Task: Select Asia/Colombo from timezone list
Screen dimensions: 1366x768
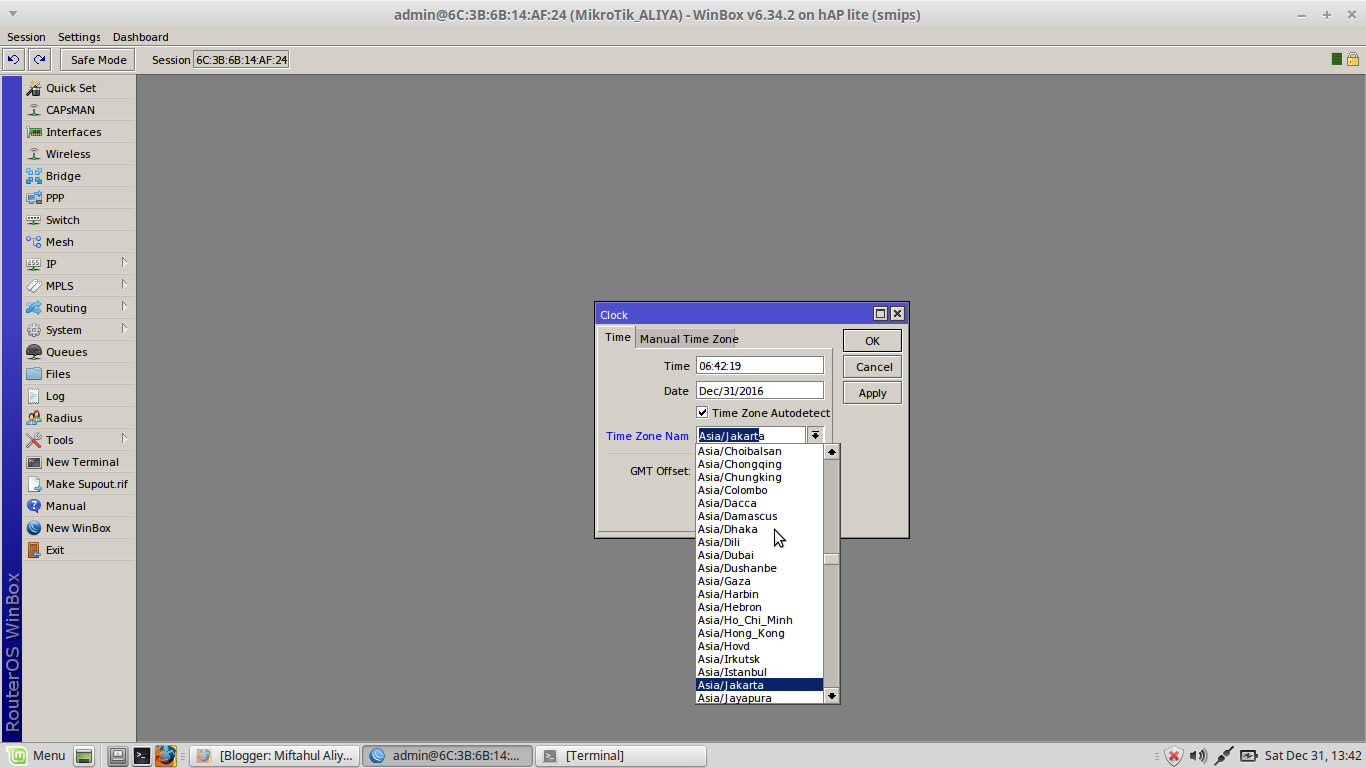Action: coord(759,490)
